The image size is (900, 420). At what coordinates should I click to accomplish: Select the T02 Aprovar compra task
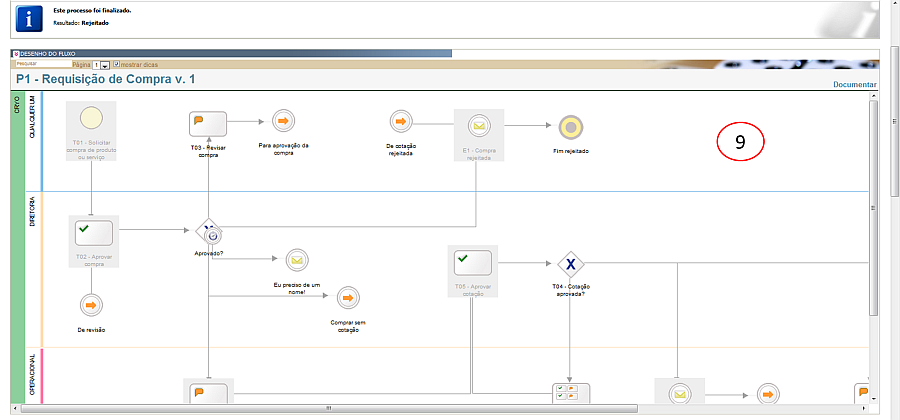pyautogui.click(x=93, y=234)
